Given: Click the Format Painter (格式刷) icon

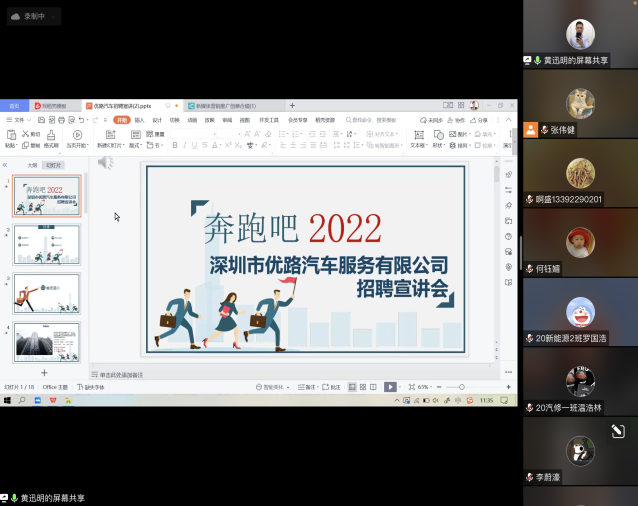Looking at the screenshot, I should click(x=49, y=140).
